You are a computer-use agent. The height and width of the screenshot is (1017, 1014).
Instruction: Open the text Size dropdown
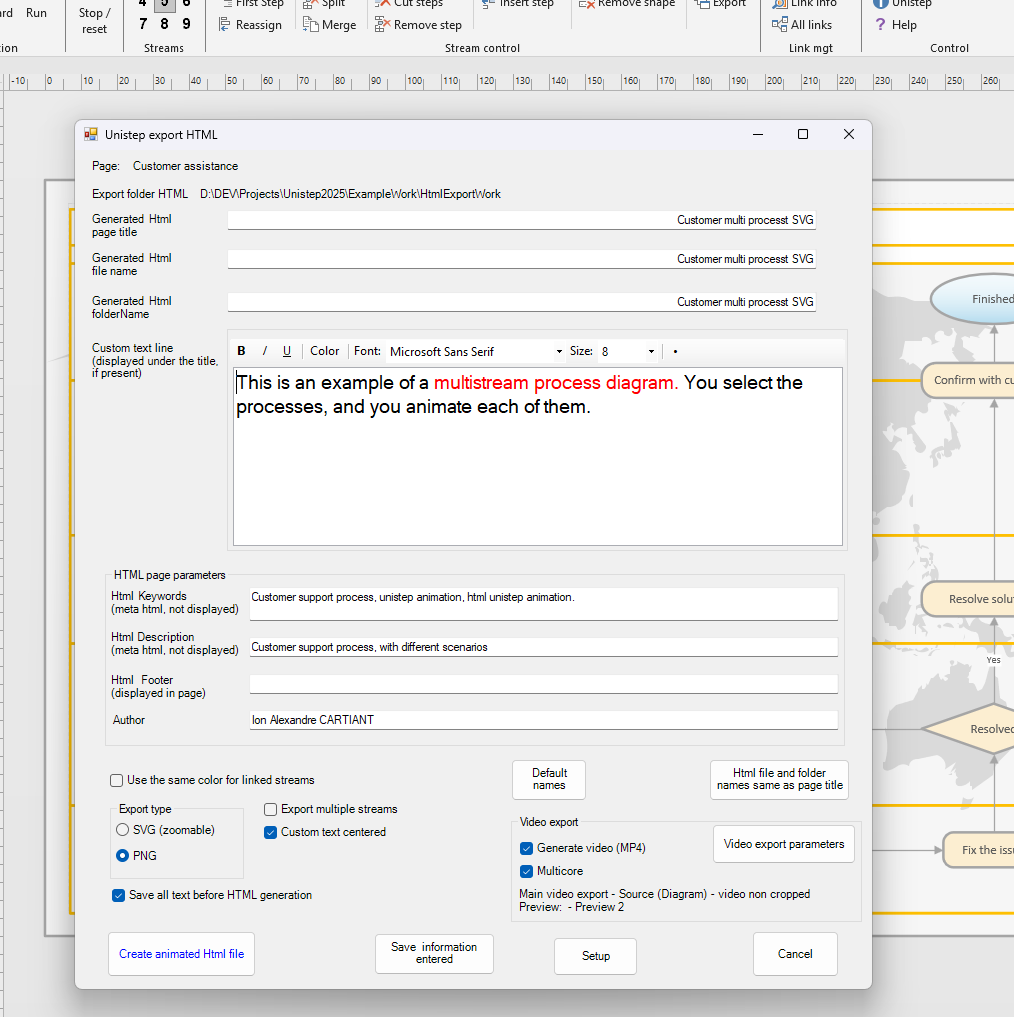tap(651, 352)
